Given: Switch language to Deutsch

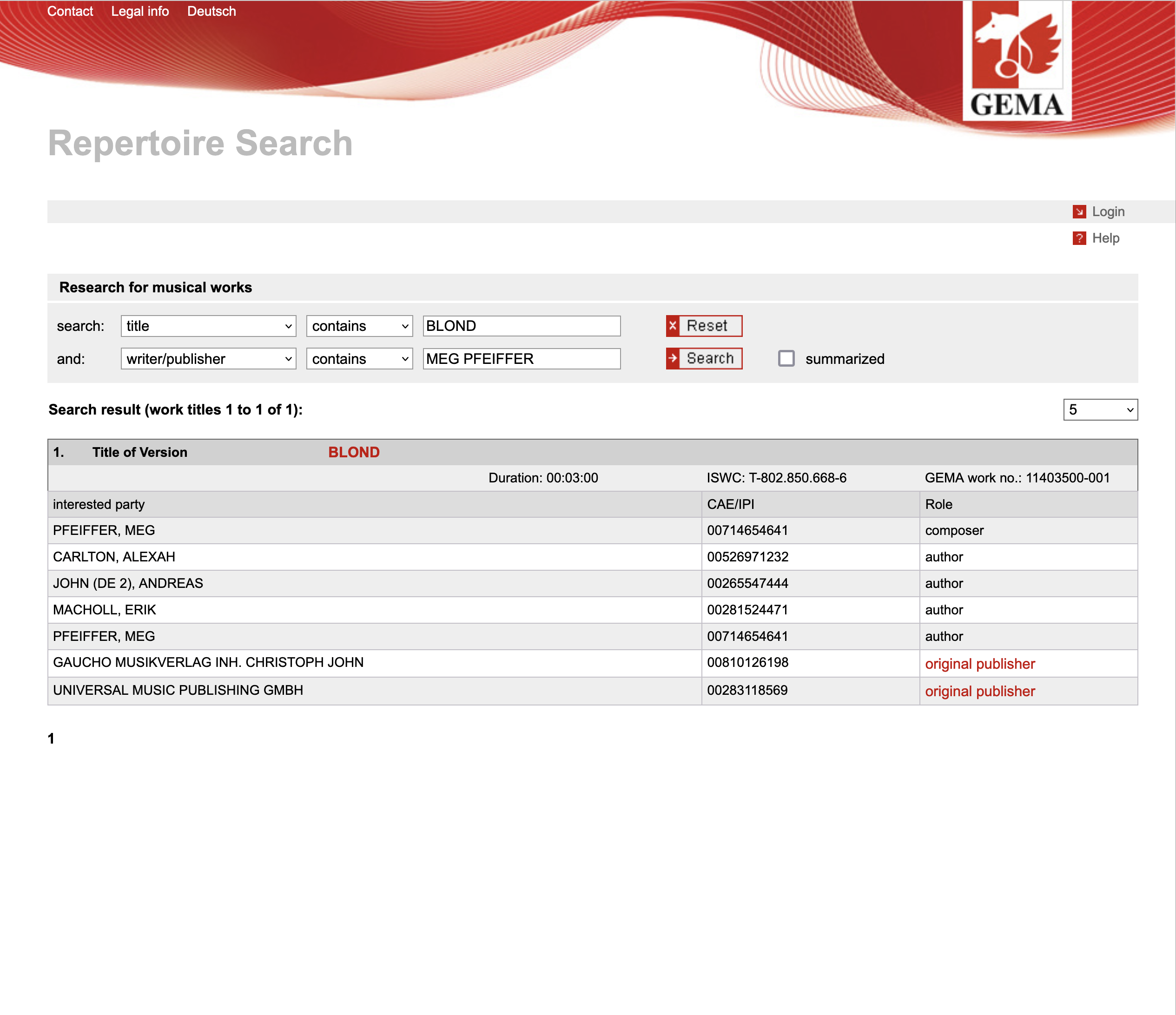Looking at the screenshot, I should coord(211,11).
